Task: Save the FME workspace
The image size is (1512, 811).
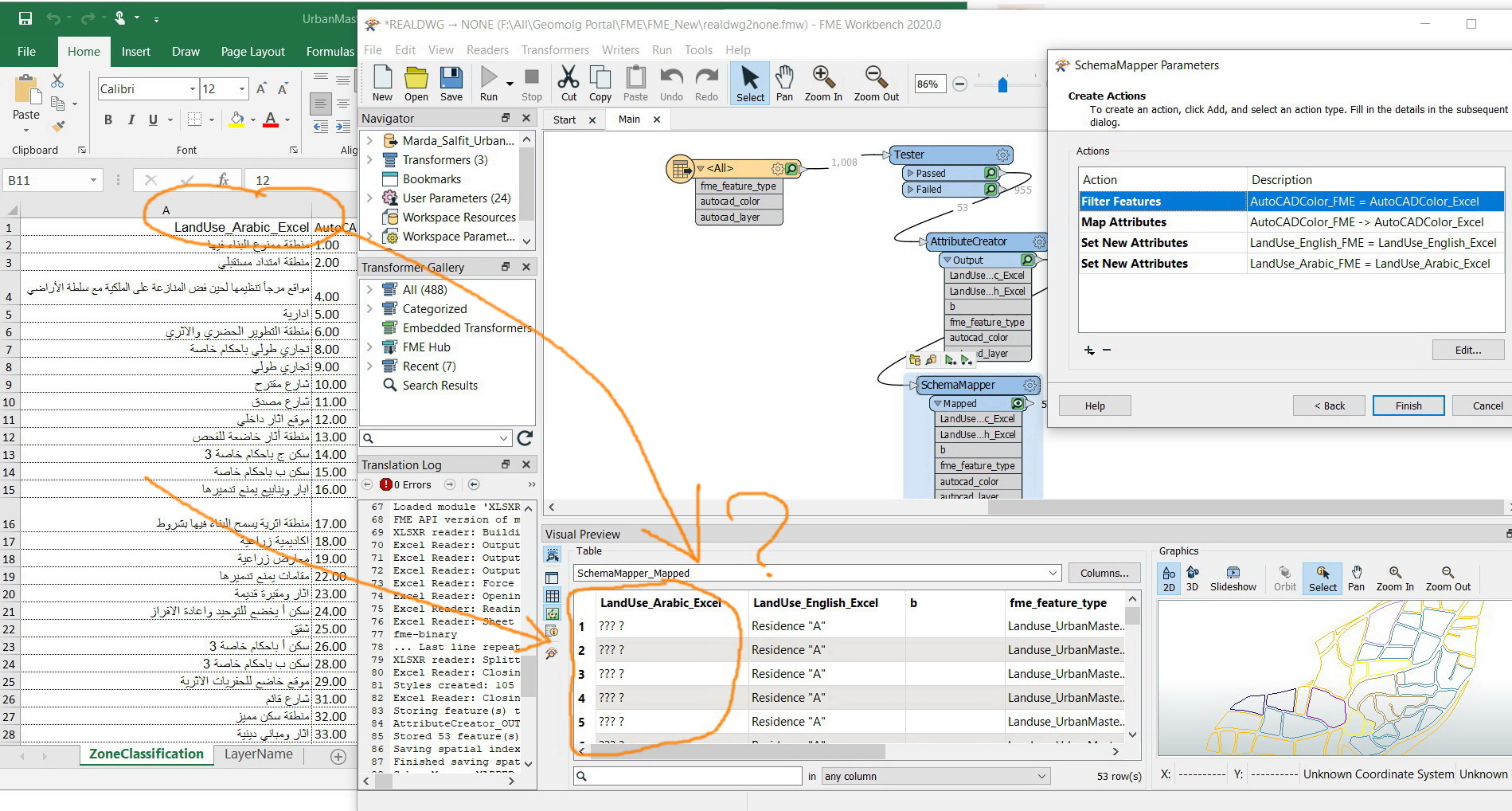Action: [451, 83]
